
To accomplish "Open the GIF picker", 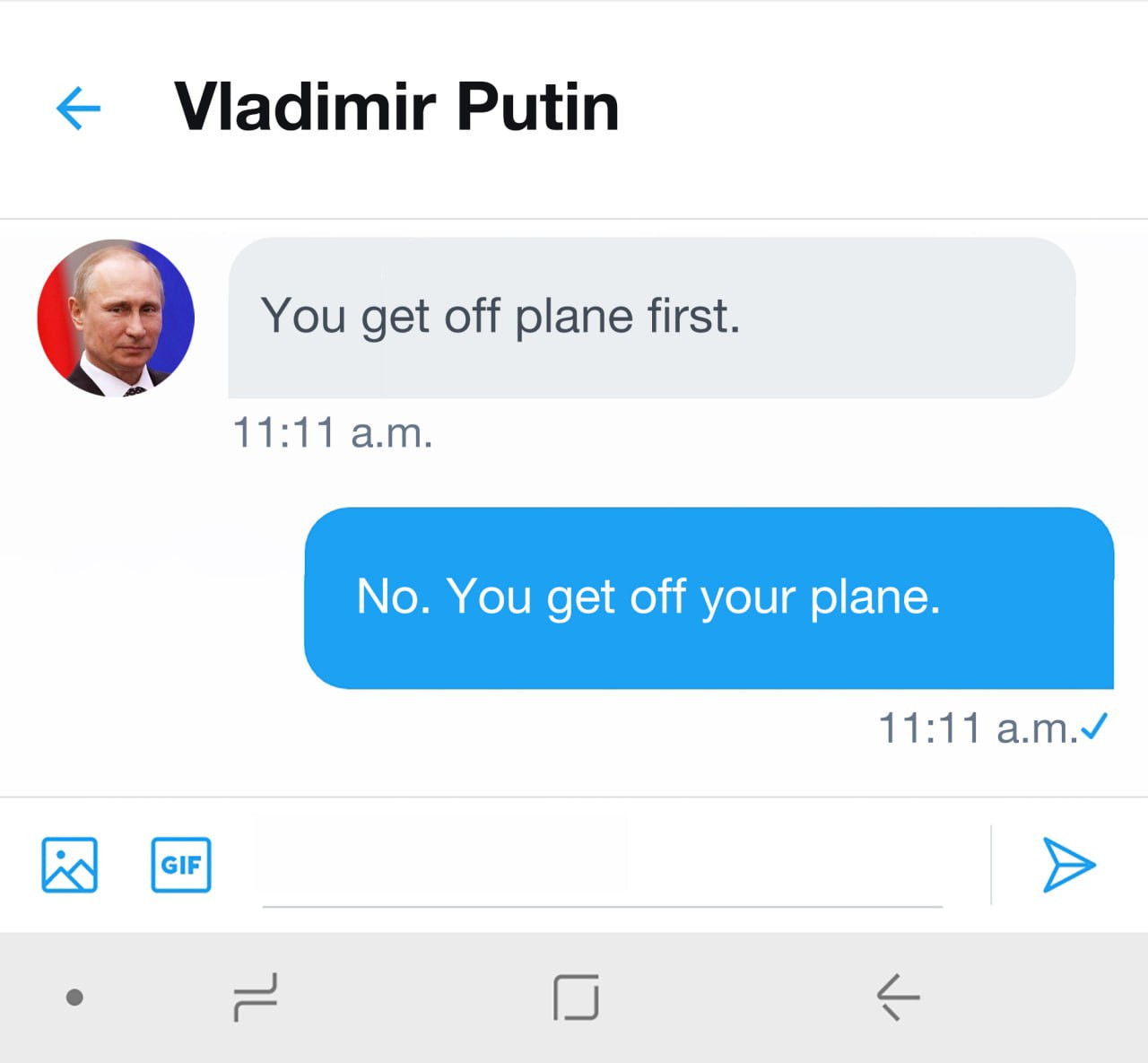I will [181, 865].
